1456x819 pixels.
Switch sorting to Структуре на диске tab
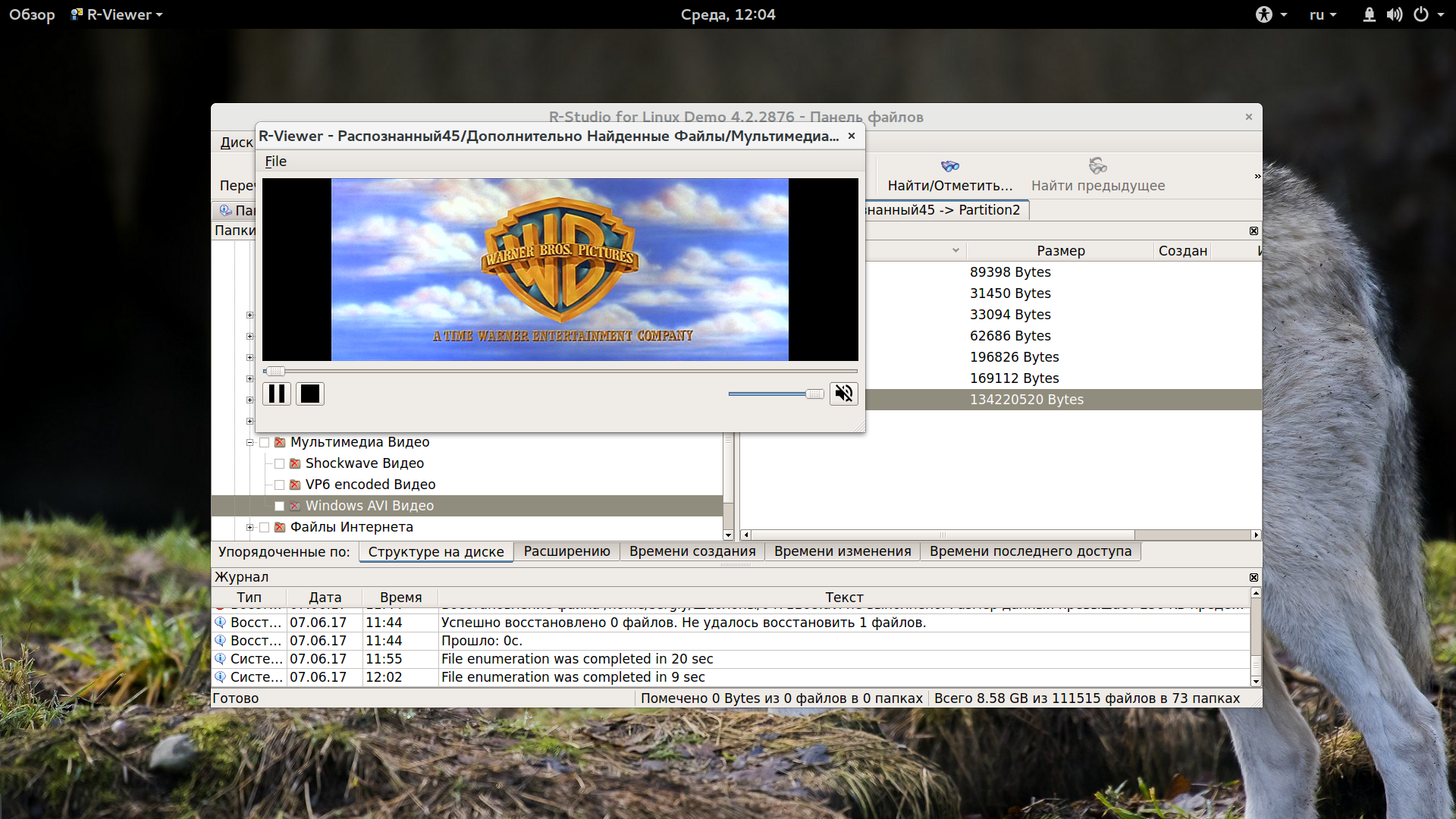436,552
